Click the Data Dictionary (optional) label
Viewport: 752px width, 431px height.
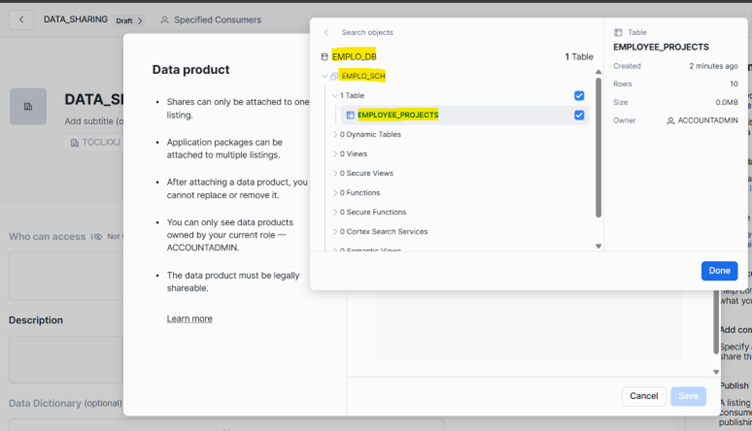[x=65, y=403]
